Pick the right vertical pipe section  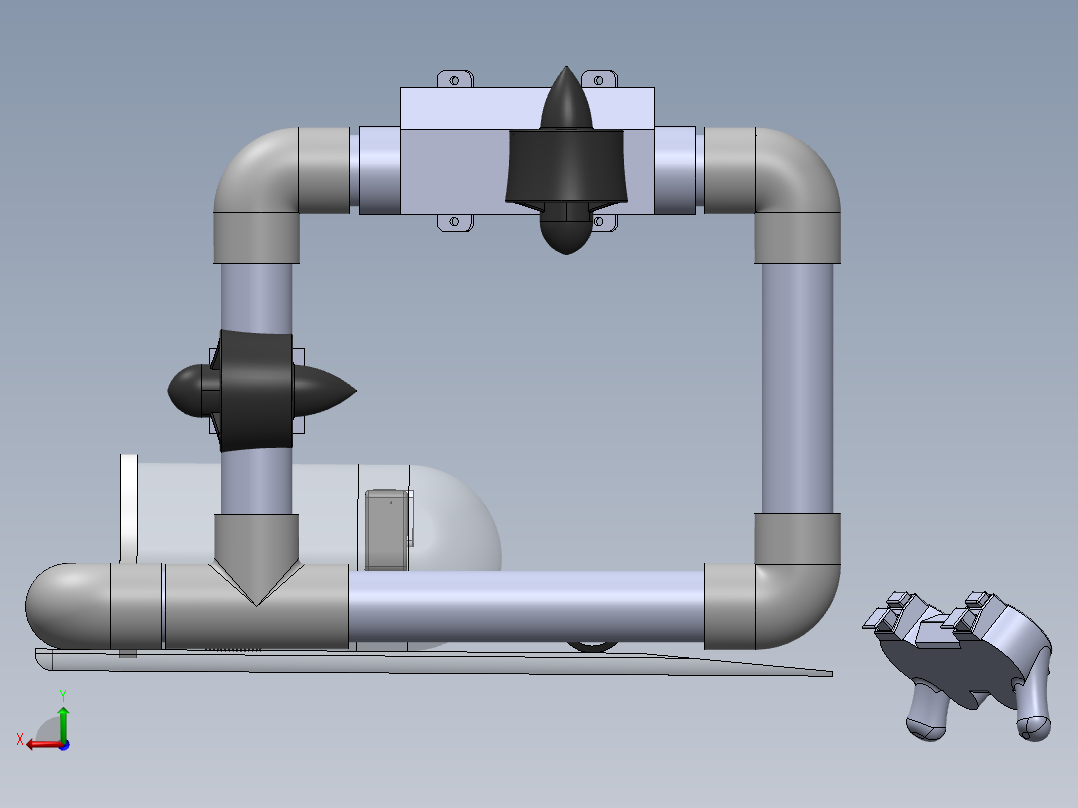pos(798,388)
